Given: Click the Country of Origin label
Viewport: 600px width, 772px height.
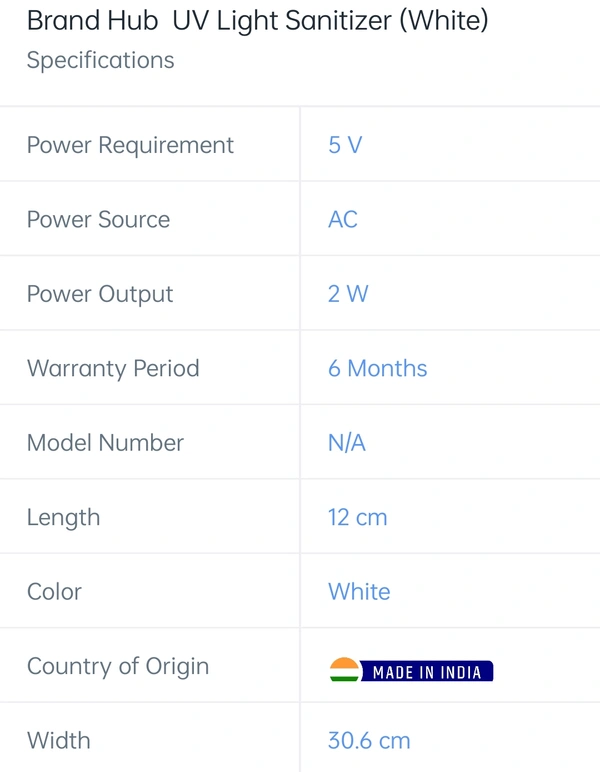Looking at the screenshot, I should (x=118, y=667).
